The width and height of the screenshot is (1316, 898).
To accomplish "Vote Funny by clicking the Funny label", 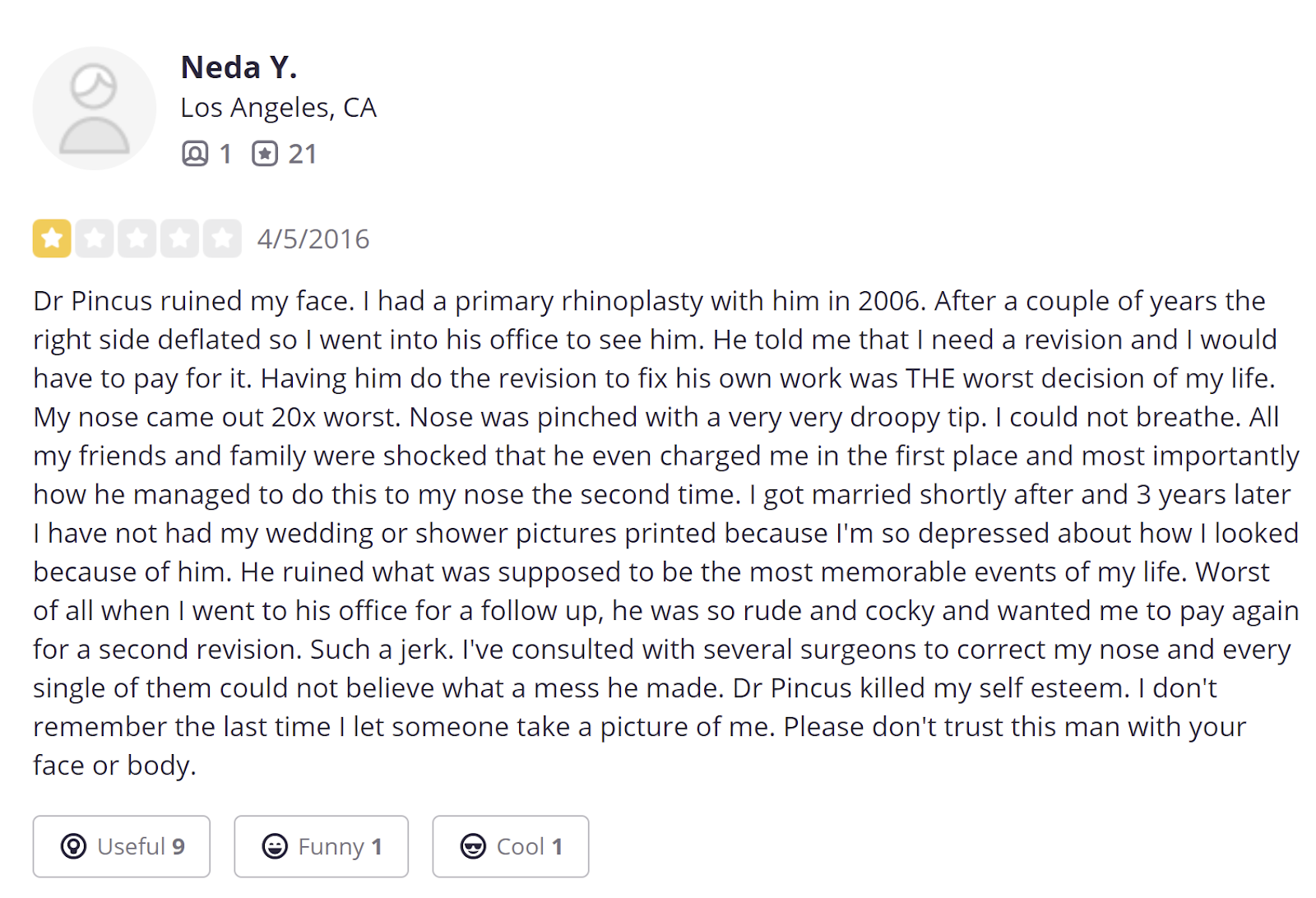I will pos(331,846).
